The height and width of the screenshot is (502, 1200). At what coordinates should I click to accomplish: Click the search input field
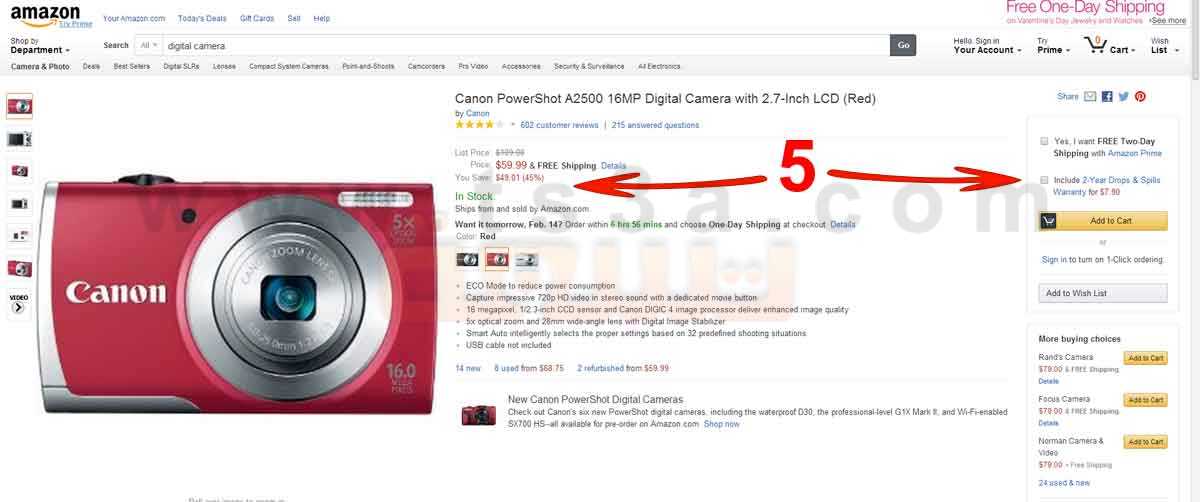(x=527, y=45)
